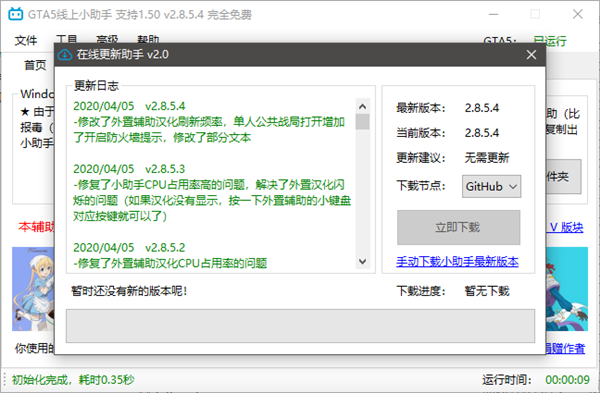The image size is (600, 393).
Task: Click the -修复了外置辅助汉化CPU占用率的问题 log line
Action: (170, 263)
